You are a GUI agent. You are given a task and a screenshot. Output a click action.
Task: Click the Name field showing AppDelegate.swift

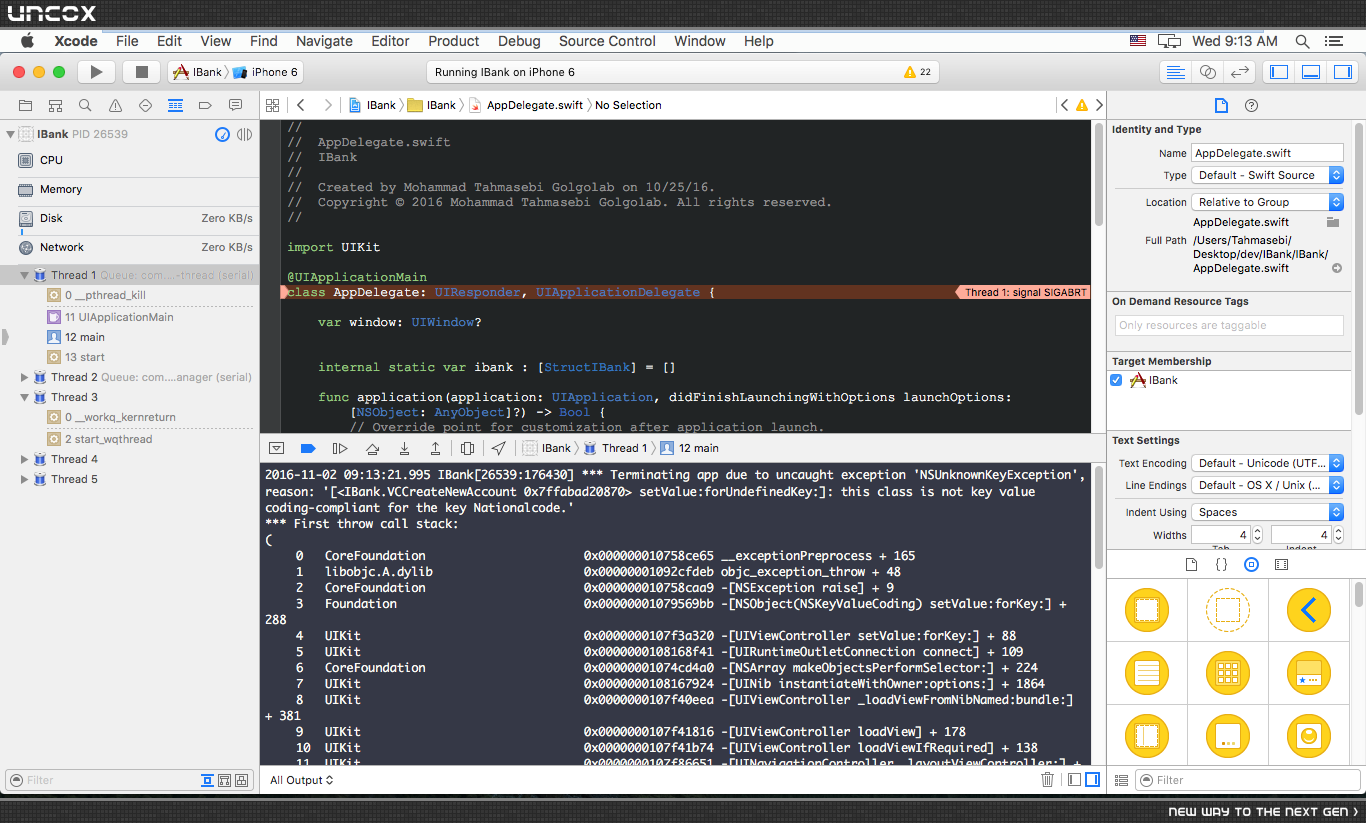point(1267,153)
